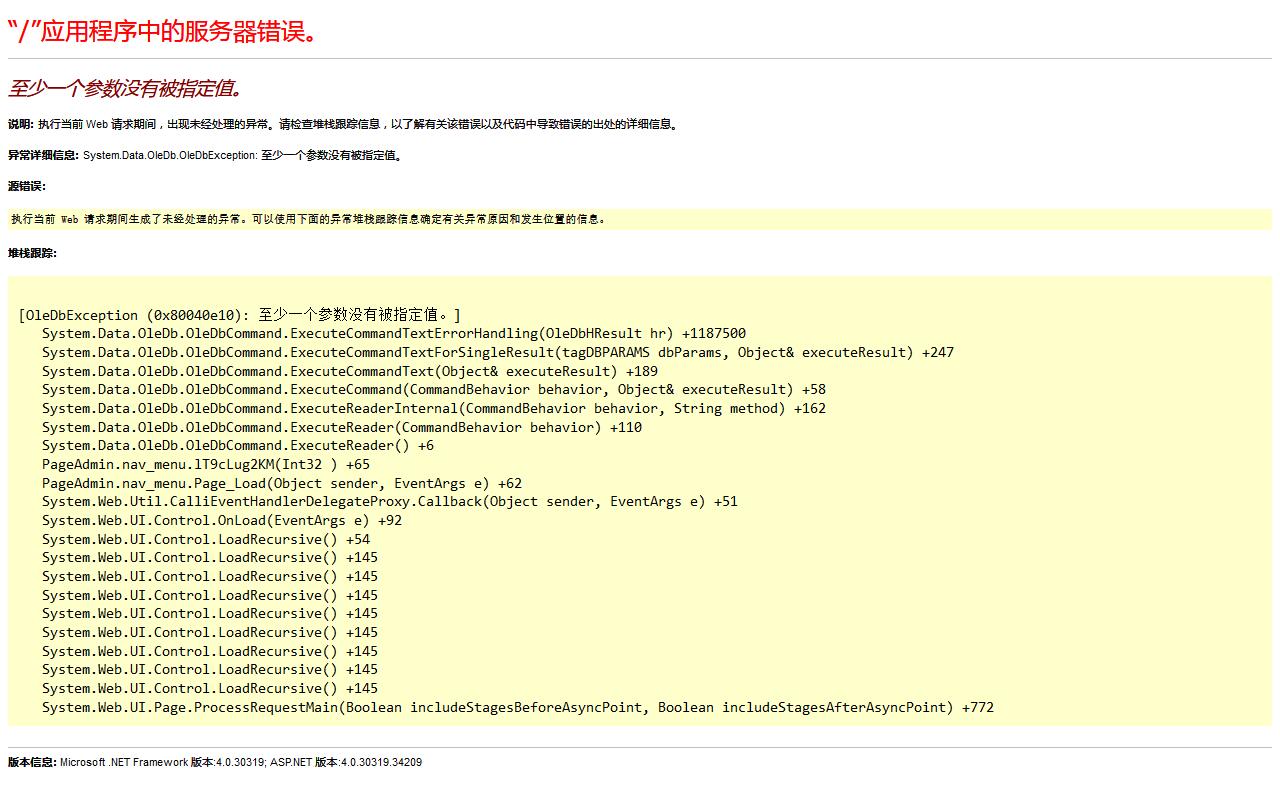
Task: Click the bold '源错误:' label
Action: point(27,186)
